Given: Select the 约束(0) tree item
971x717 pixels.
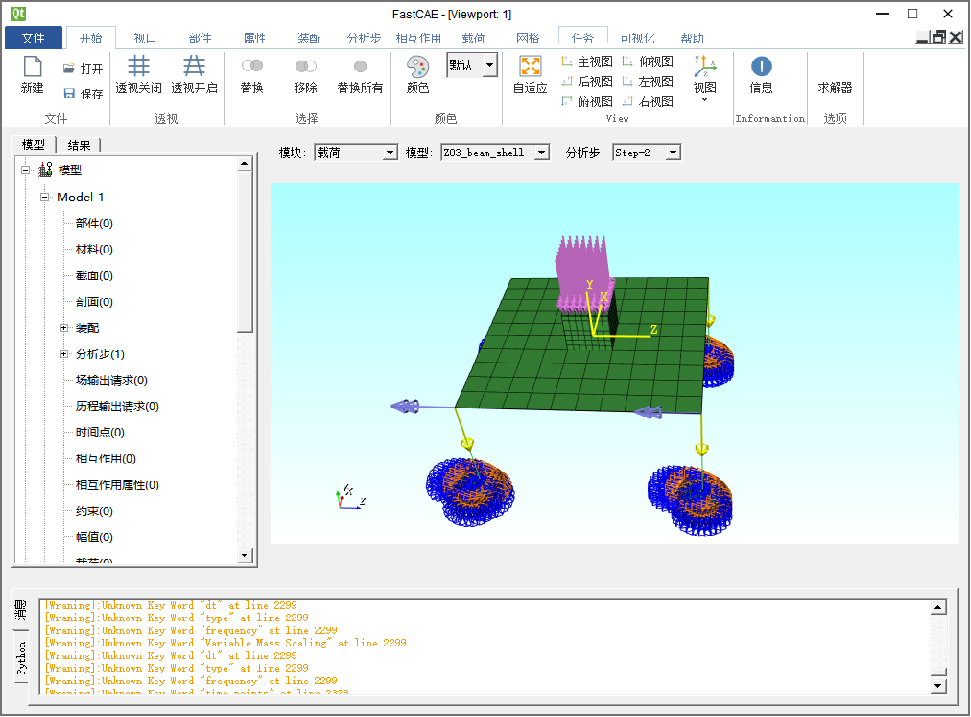Looking at the screenshot, I should point(94,511).
